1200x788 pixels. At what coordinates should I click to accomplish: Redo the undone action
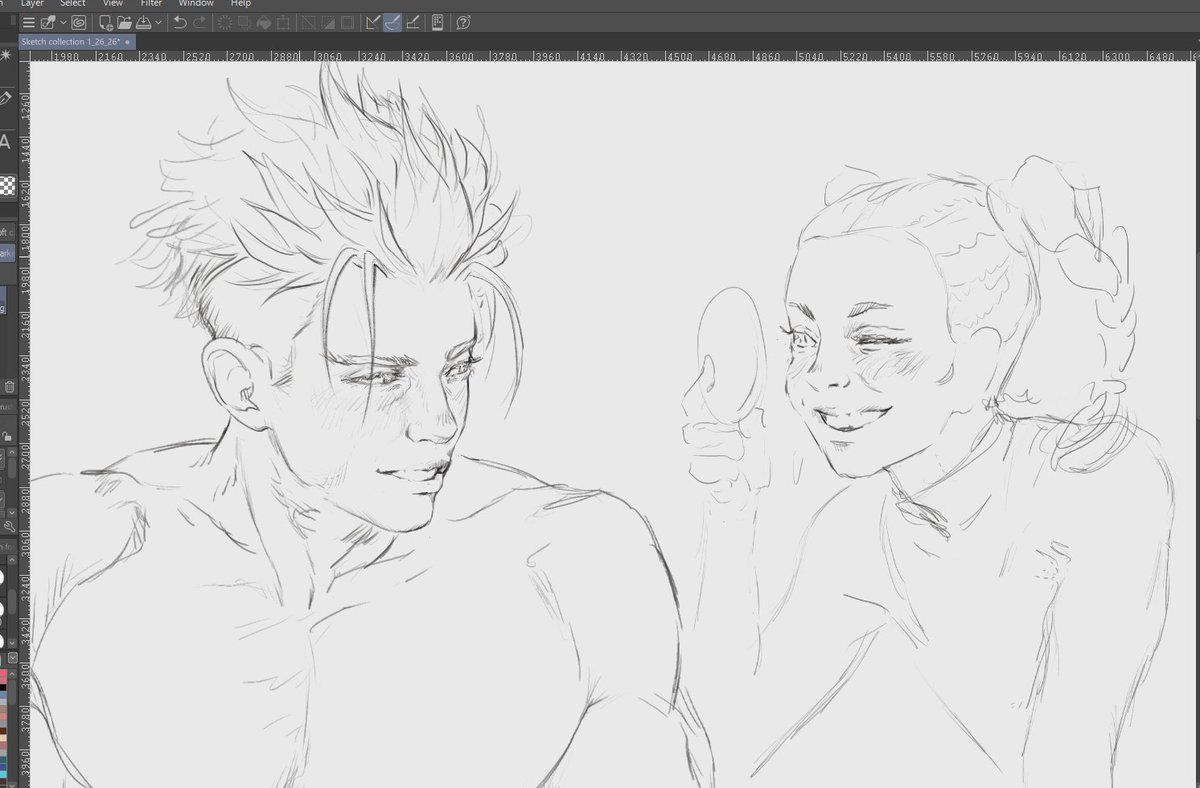pos(200,22)
